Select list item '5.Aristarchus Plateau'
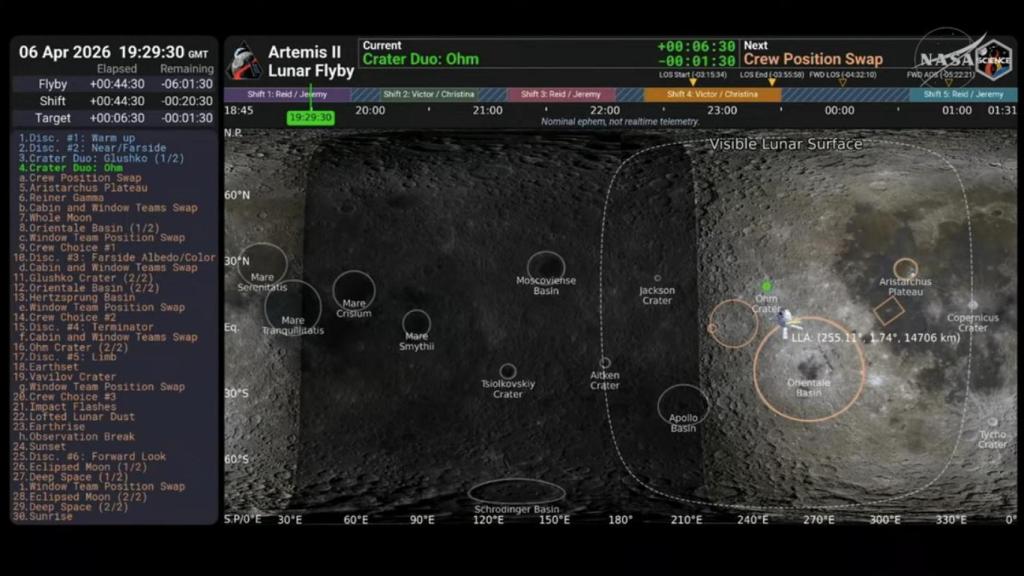The width and height of the screenshot is (1024, 576). coord(83,187)
